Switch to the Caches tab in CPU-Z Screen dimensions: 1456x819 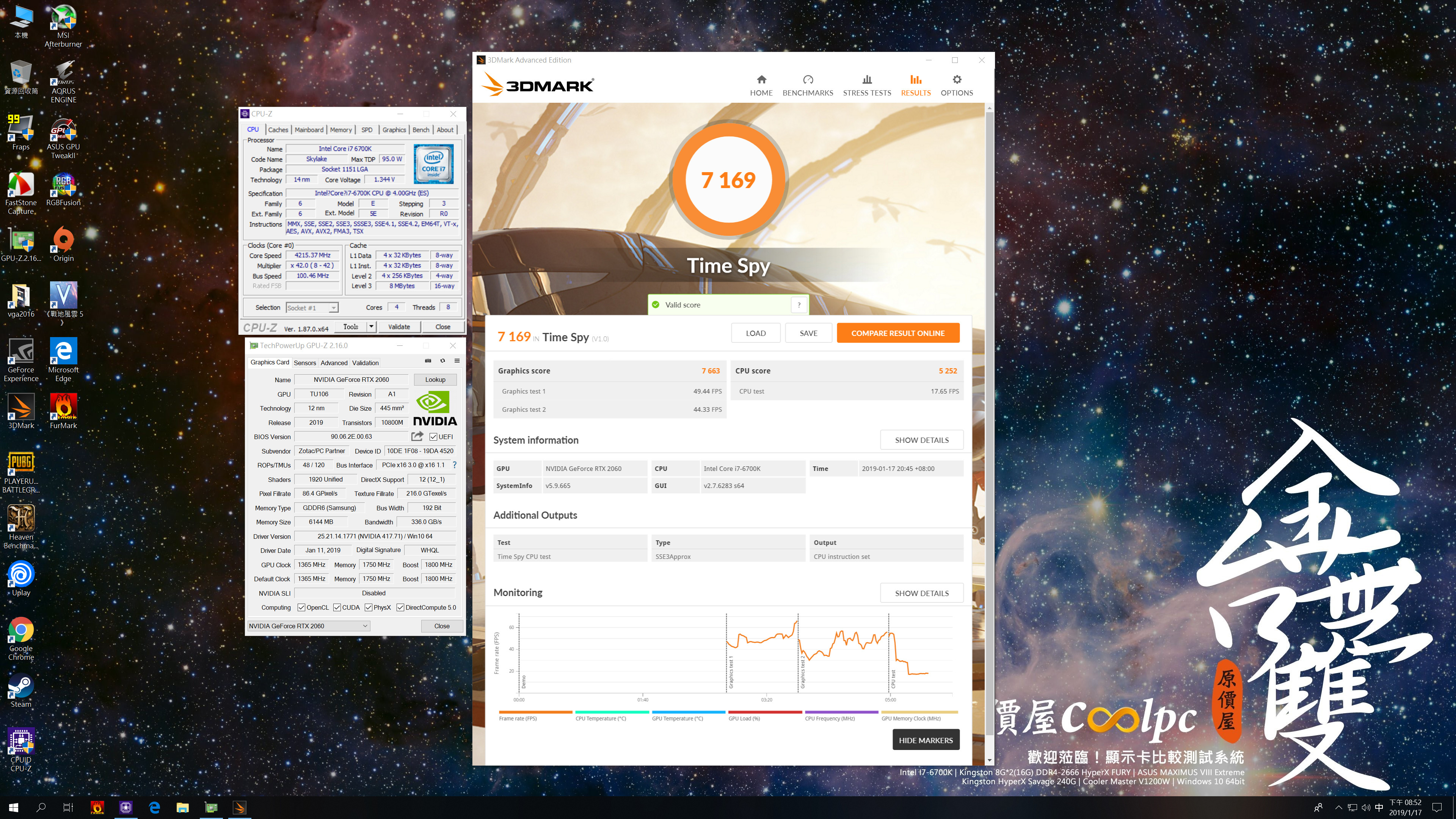point(278,129)
